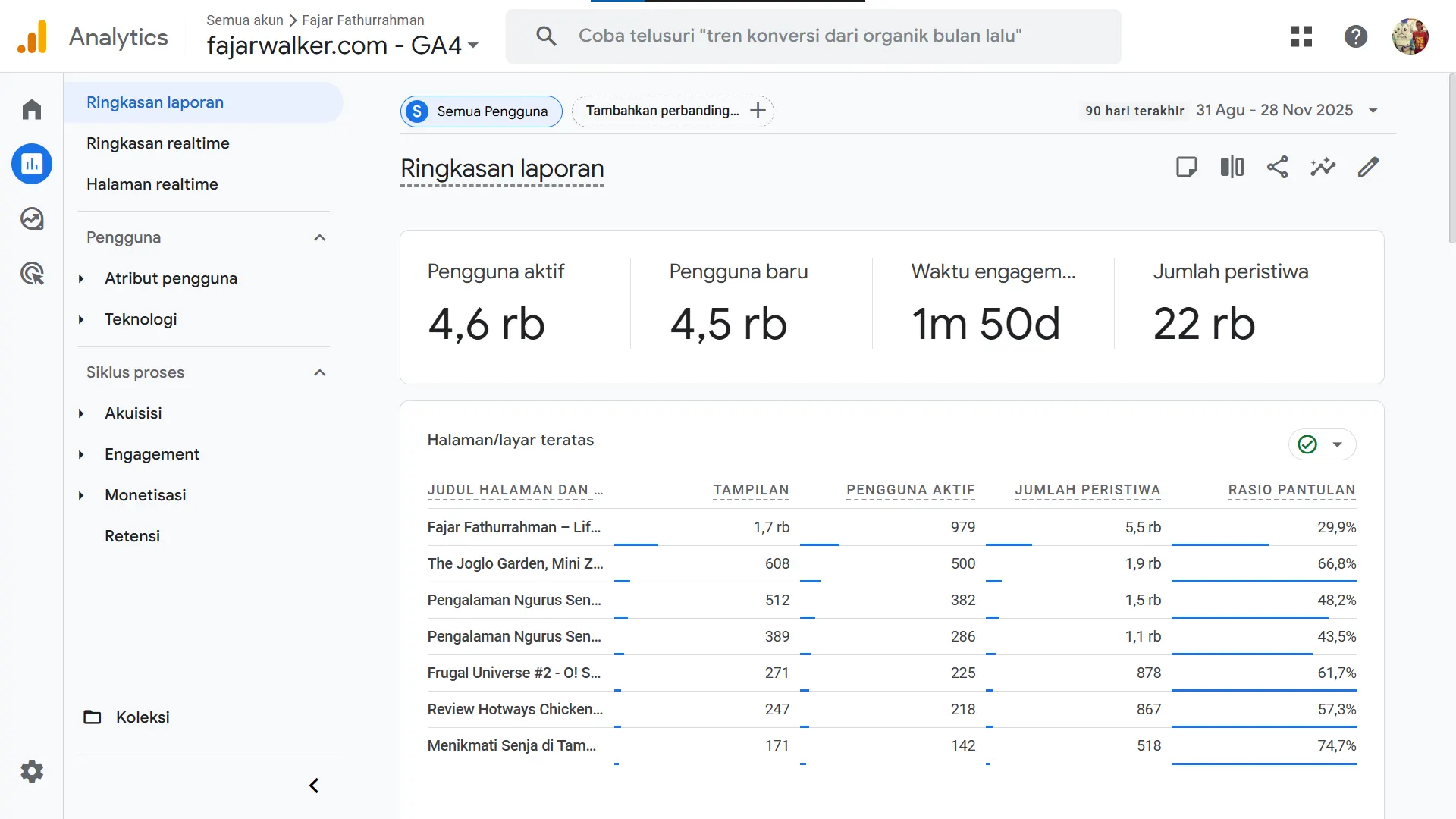Click the Explore icon in left rail

32,219
